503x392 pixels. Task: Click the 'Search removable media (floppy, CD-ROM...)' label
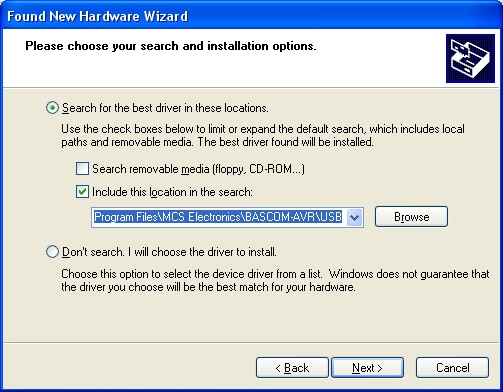click(x=198, y=169)
